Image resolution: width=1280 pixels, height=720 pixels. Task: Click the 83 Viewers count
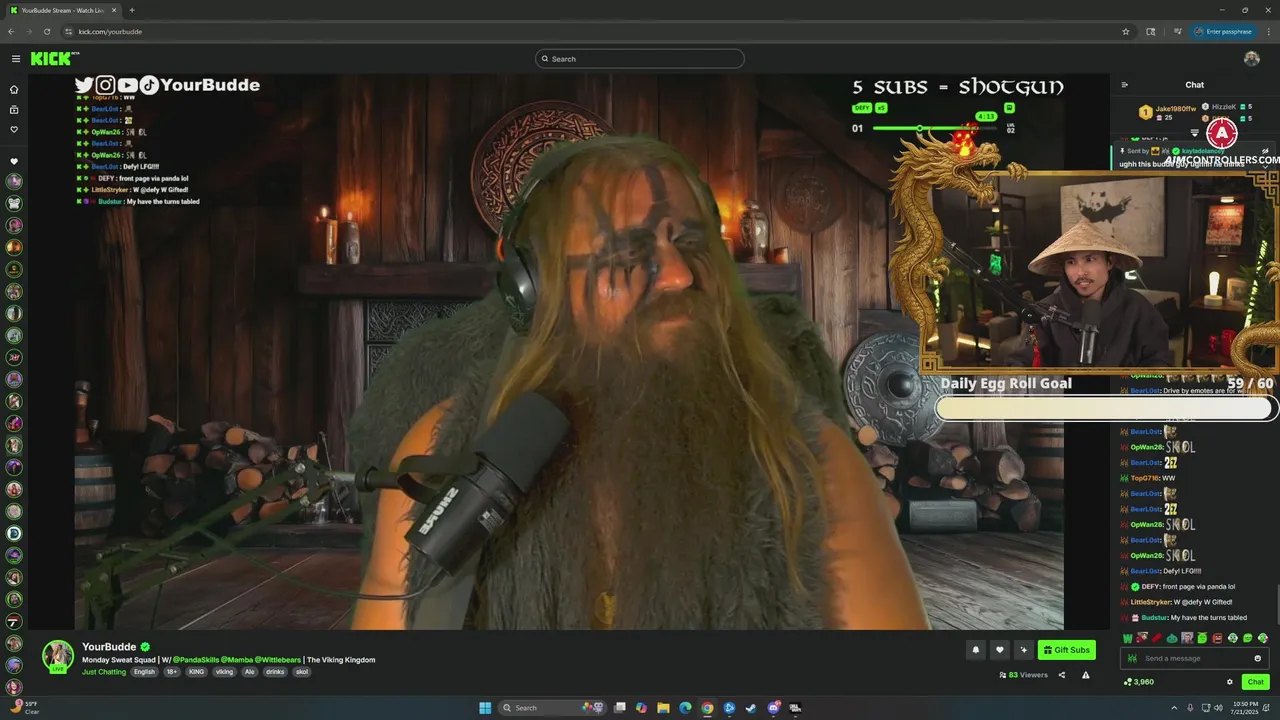point(1023,675)
